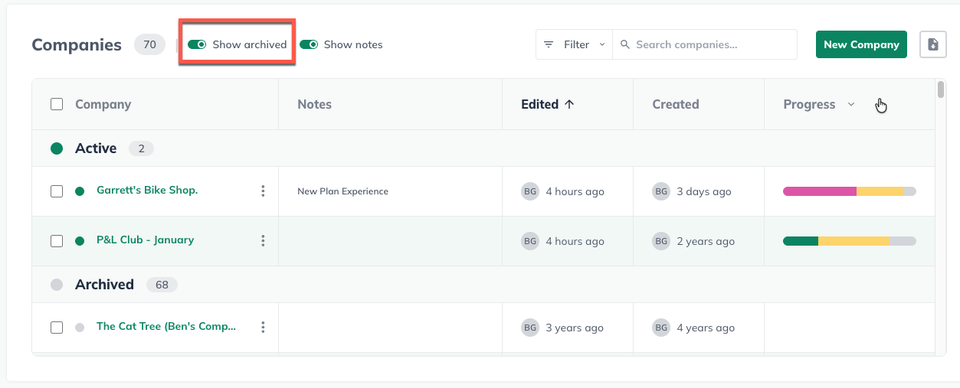Sort by the Company column header
Screen dimensions: 960x388
pos(103,104)
